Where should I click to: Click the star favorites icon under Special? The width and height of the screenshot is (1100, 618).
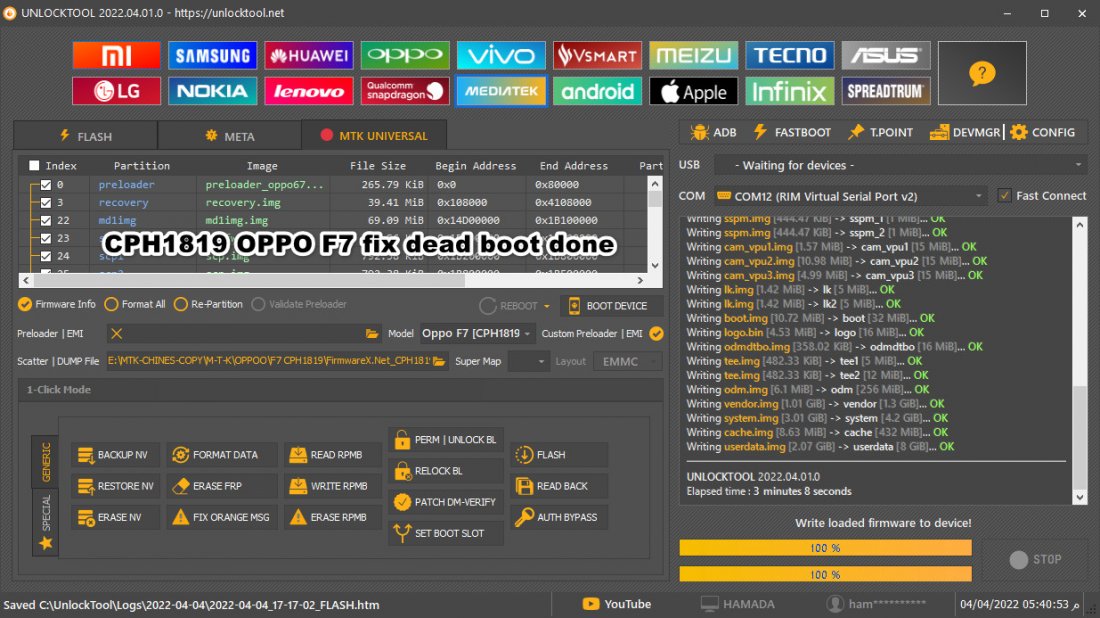point(46,543)
